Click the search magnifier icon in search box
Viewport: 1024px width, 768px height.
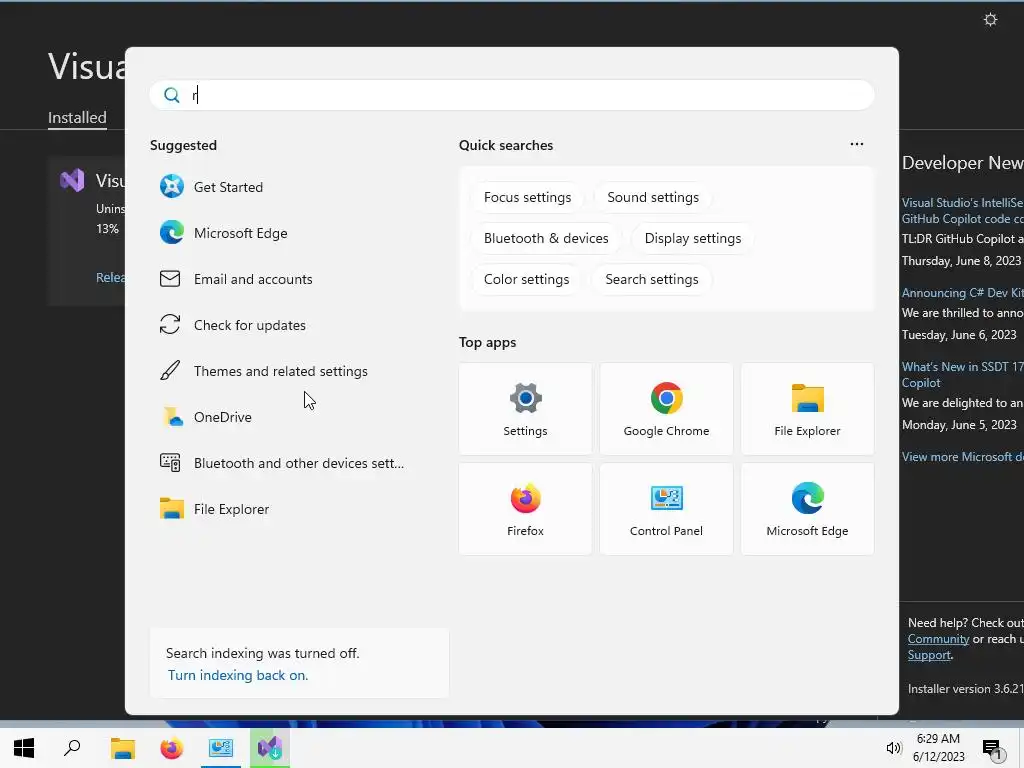[x=171, y=95]
